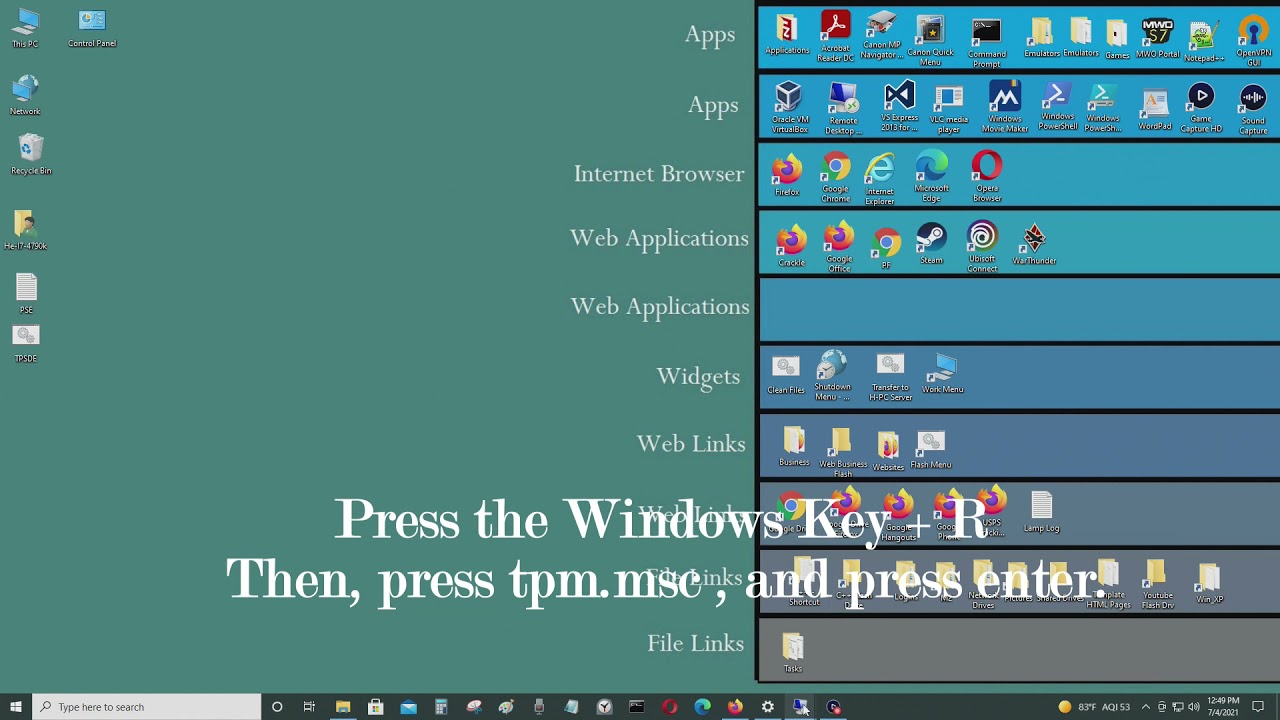Launch WarThunder shortcut

pos(1034,245)
